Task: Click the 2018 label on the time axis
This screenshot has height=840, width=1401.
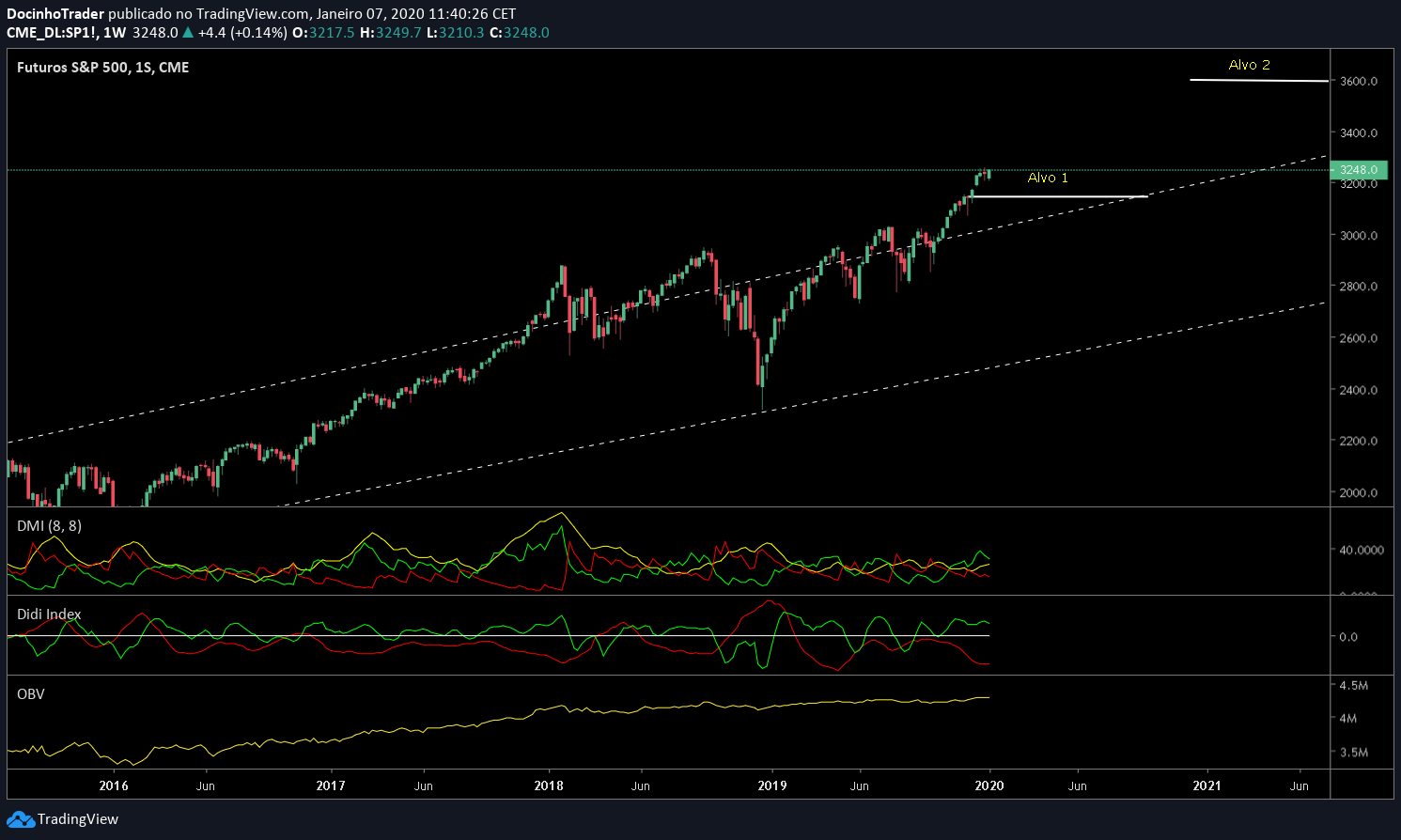Action: 549,786
